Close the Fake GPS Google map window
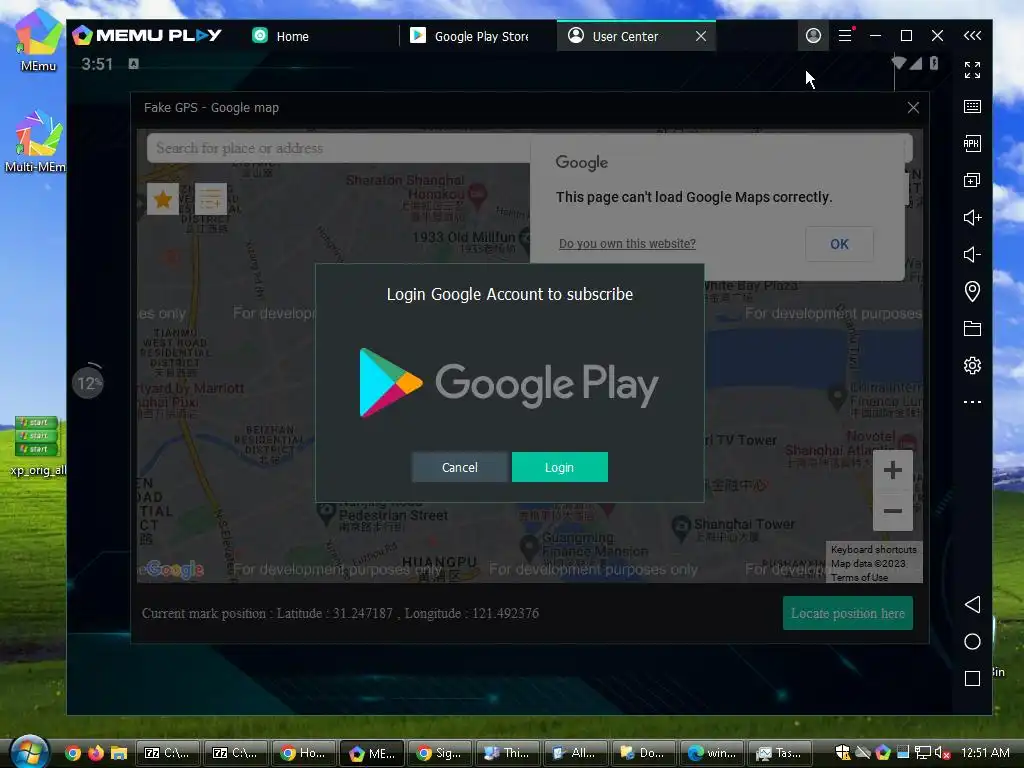The width and height of the screenshot is (1024, 768). pyautogui.click(x=913, y=108)
